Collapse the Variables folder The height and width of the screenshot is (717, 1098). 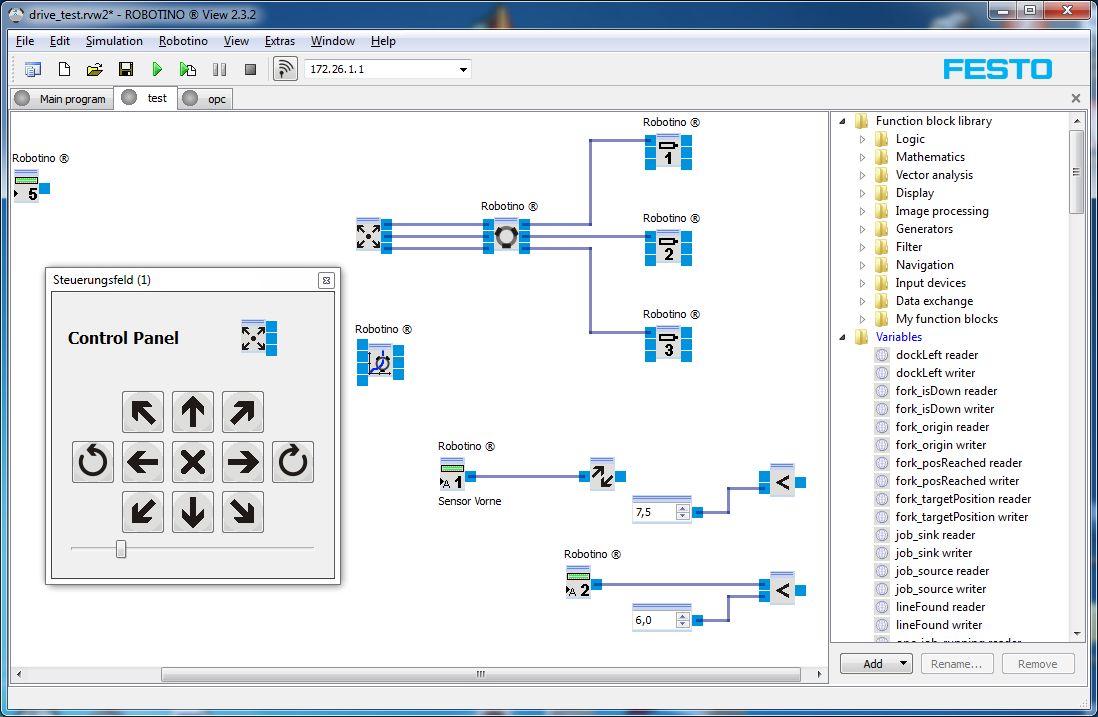842,337
